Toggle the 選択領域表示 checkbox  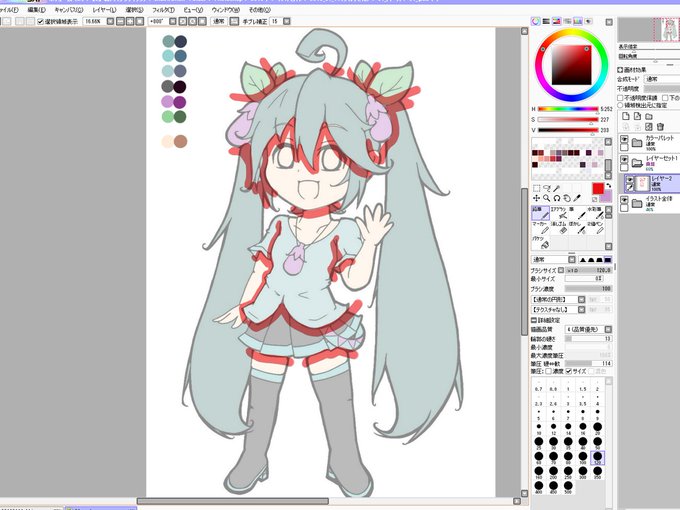point(40,21)
